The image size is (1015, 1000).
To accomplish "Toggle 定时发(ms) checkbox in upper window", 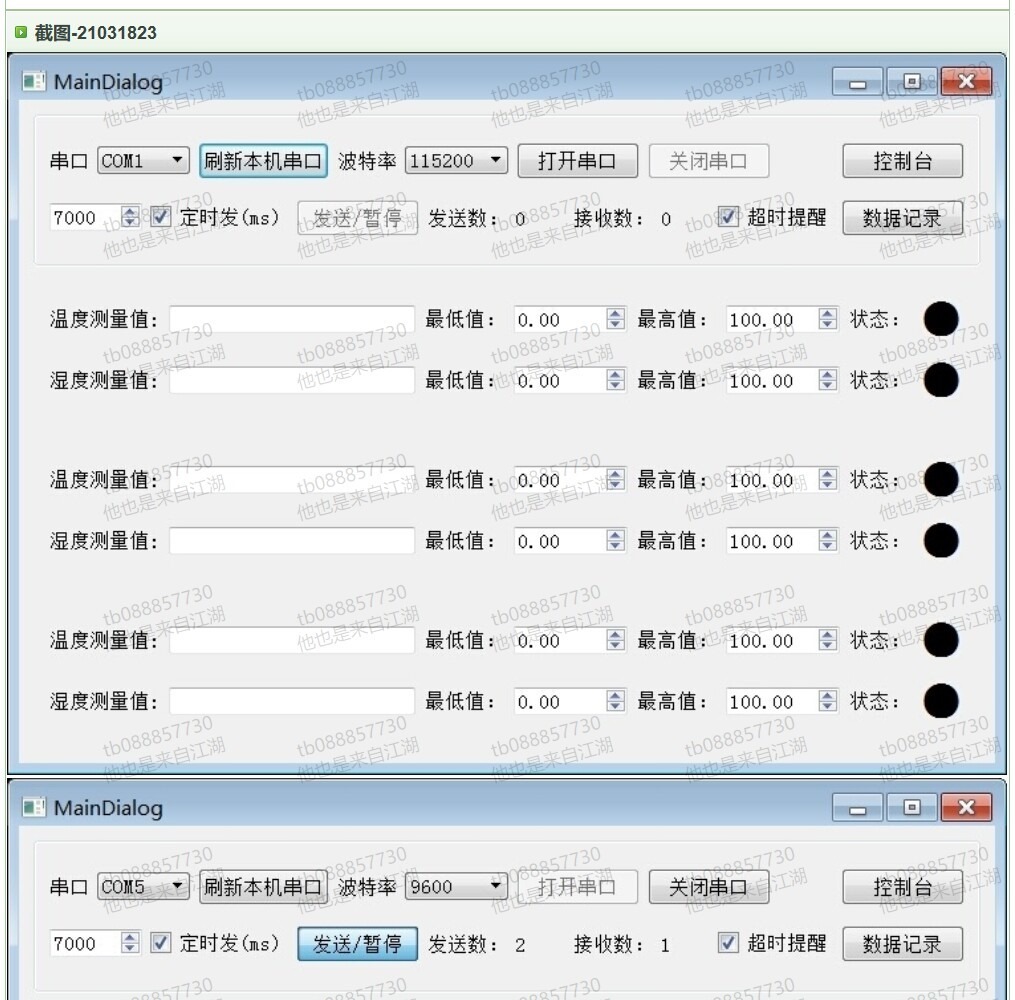I will (161, 217).
